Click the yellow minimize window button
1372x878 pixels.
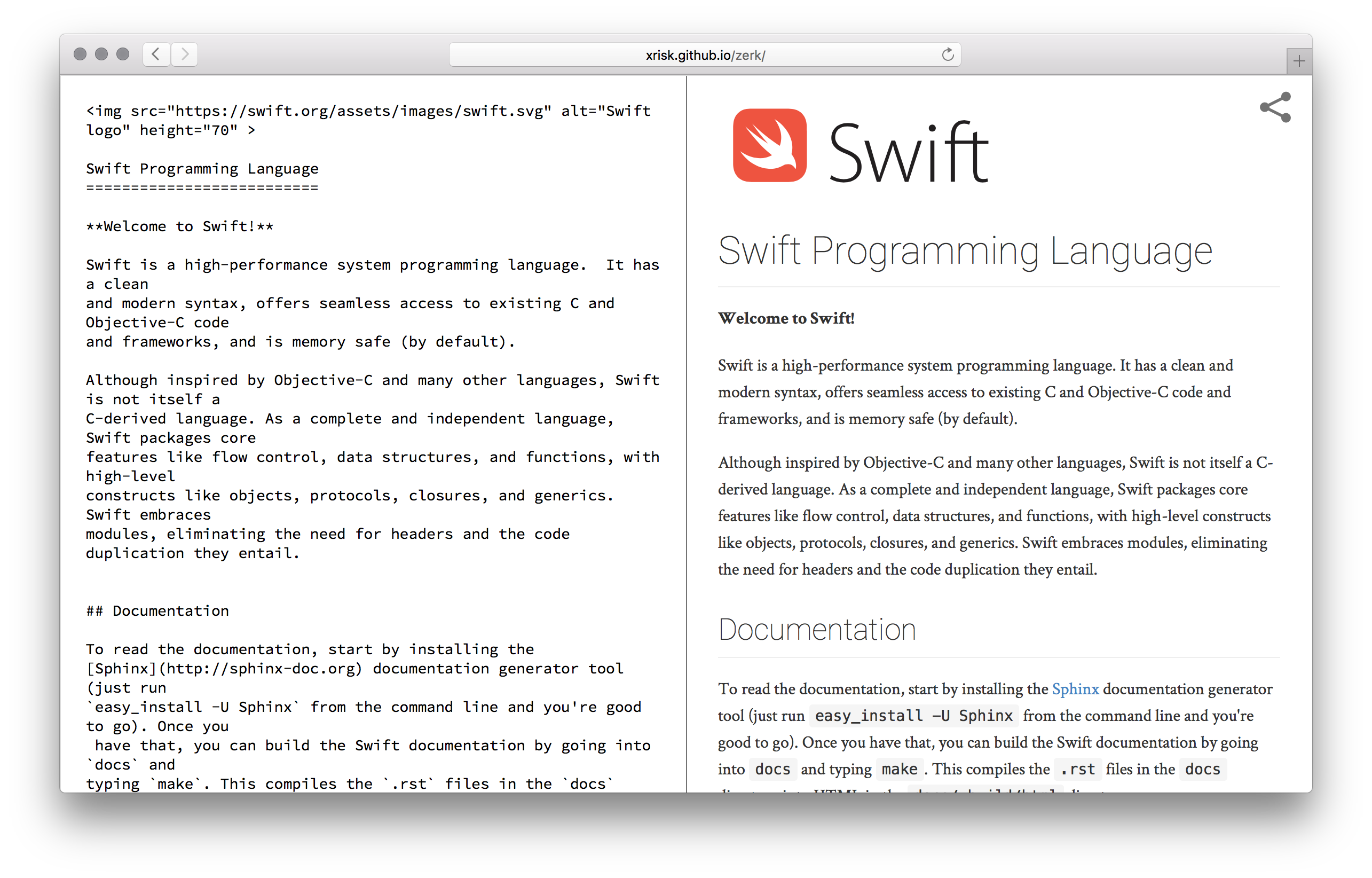click(x=101, y=54)
